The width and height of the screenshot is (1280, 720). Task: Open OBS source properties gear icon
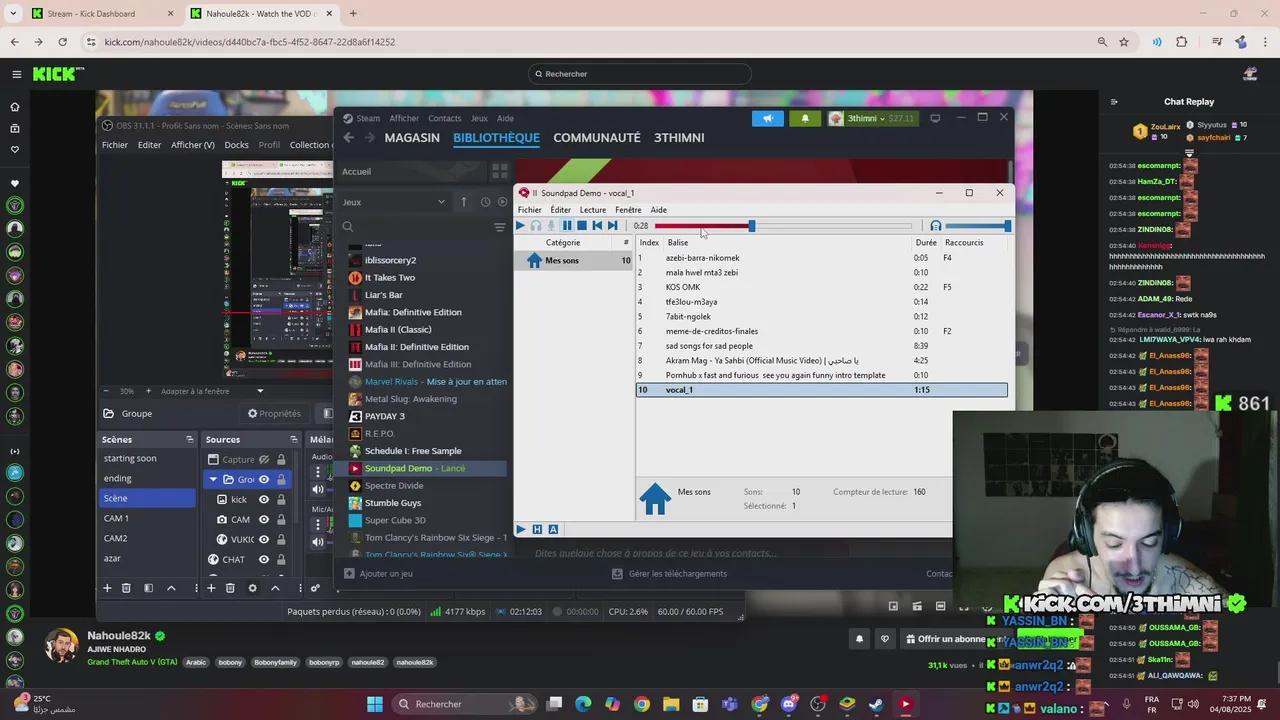(x=252, y=588)
